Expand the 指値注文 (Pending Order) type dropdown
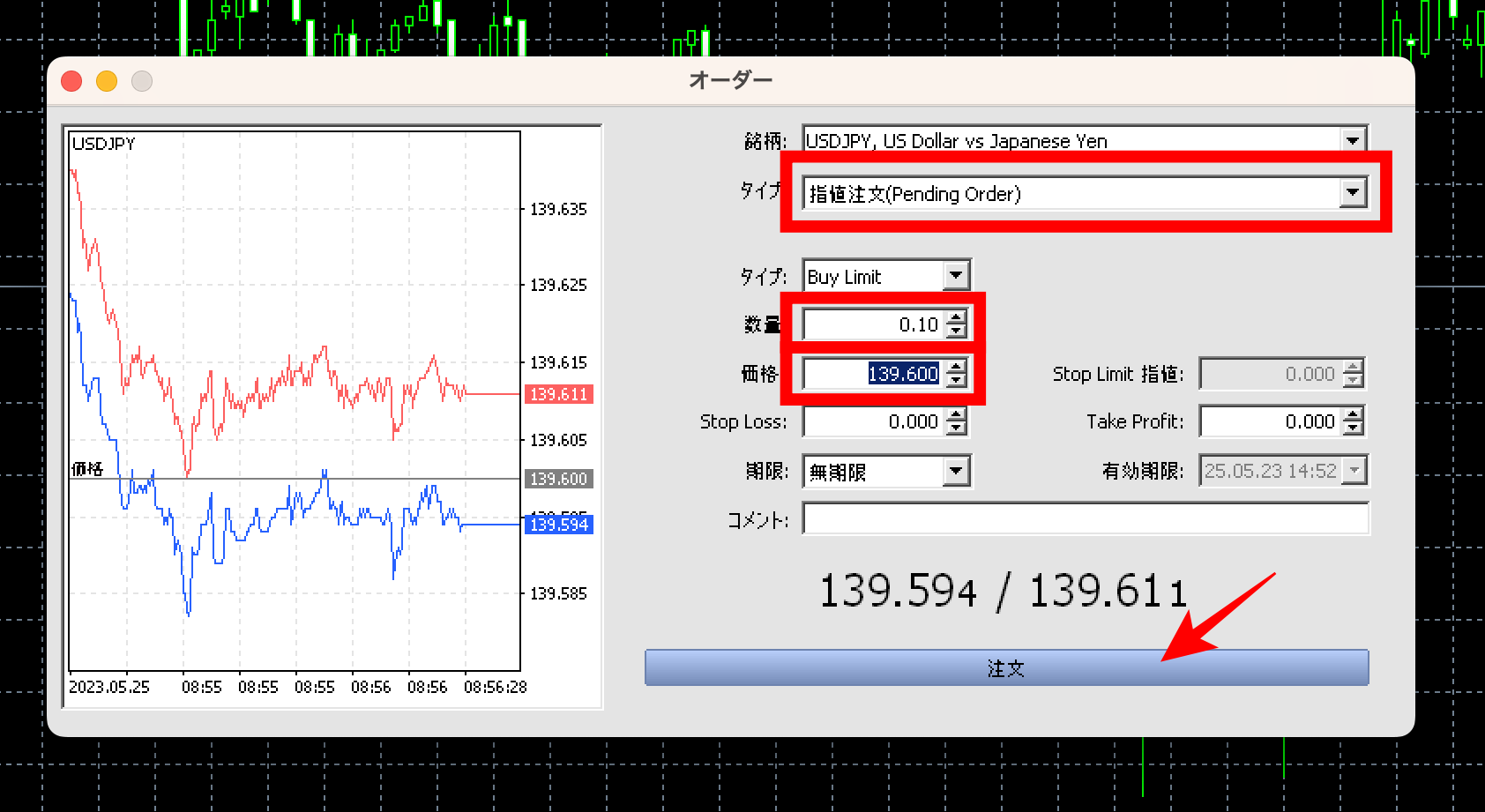Viewport: 1485px width, 812px height. coord(1352,193)
